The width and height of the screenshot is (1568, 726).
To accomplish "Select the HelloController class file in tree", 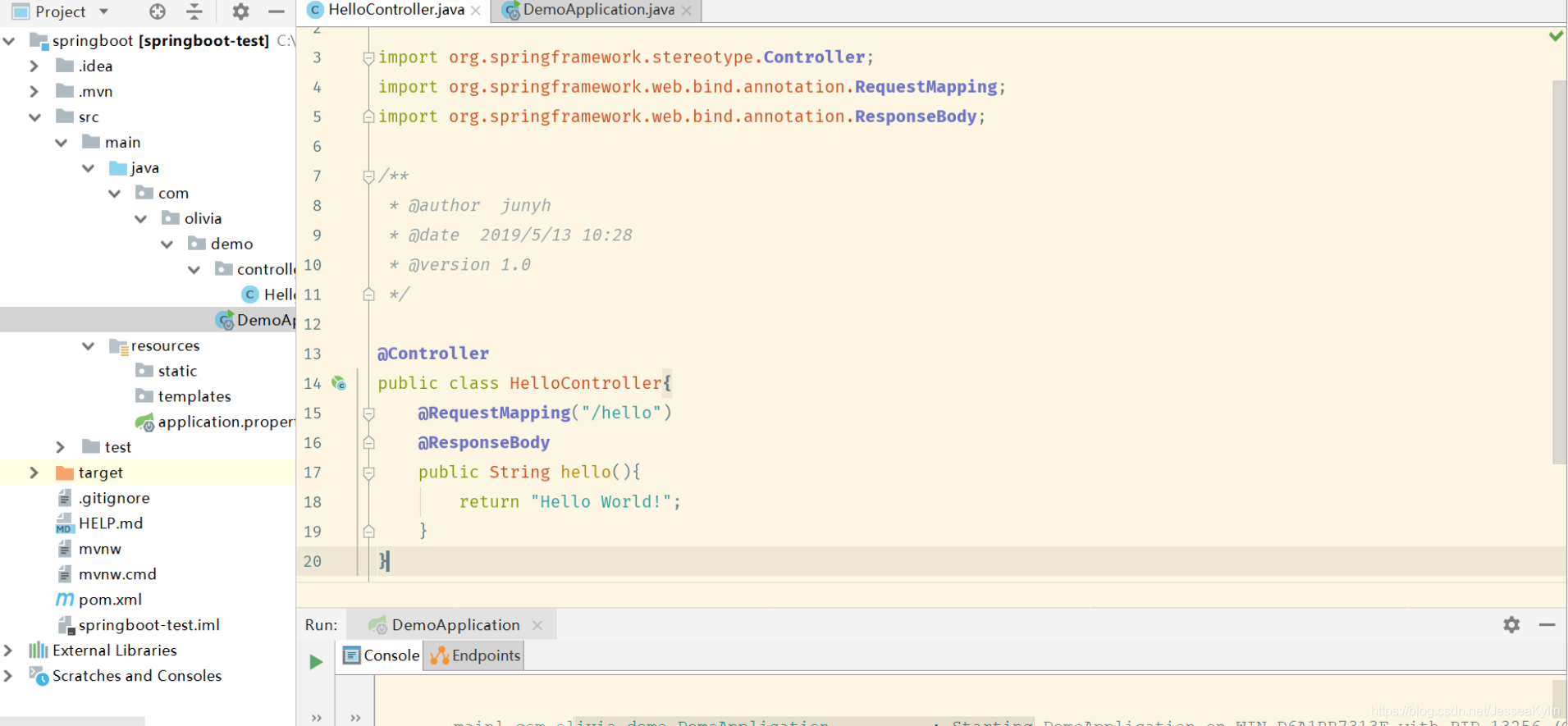I will click(268, 295).
